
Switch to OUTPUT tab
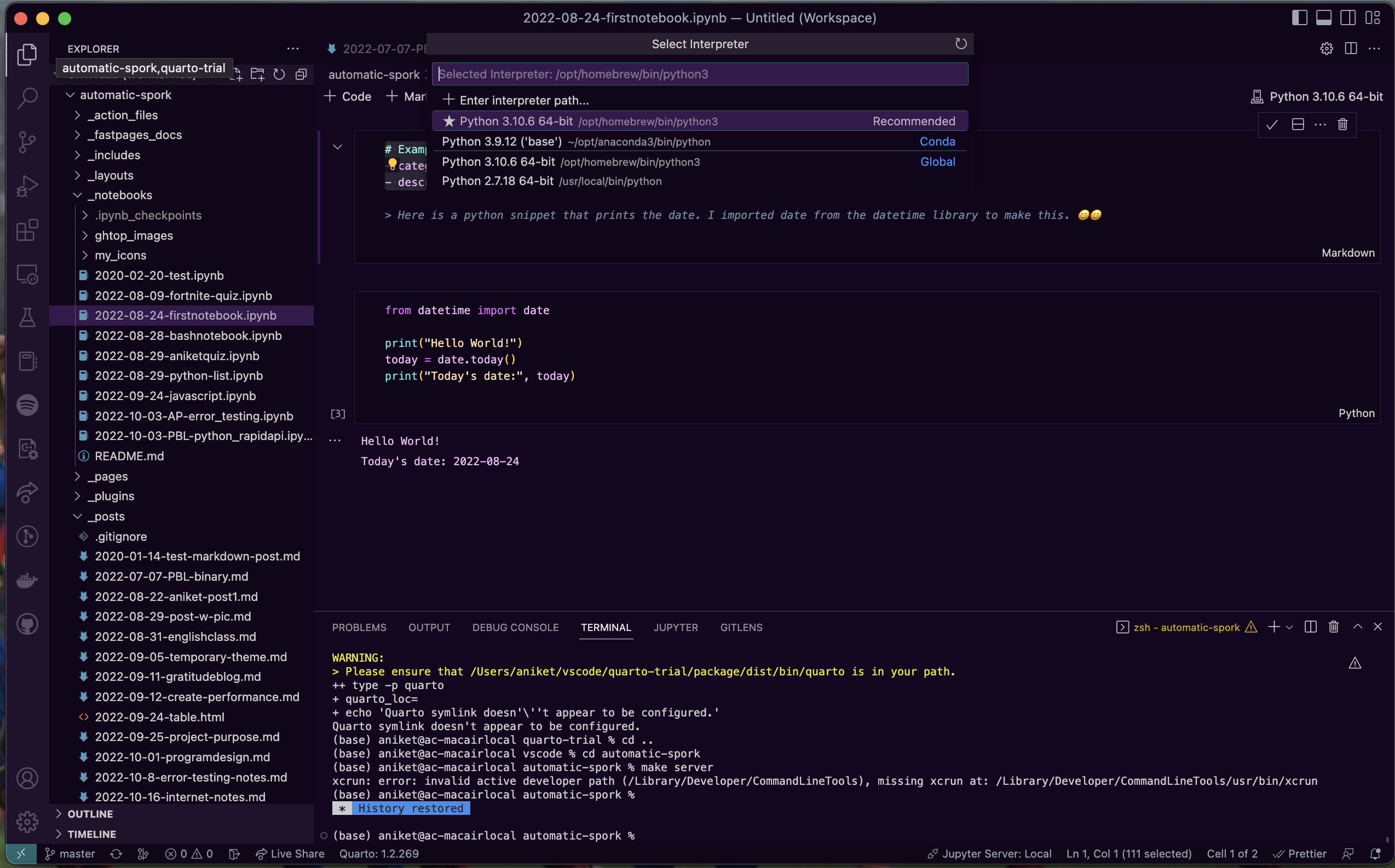point(429,627)
